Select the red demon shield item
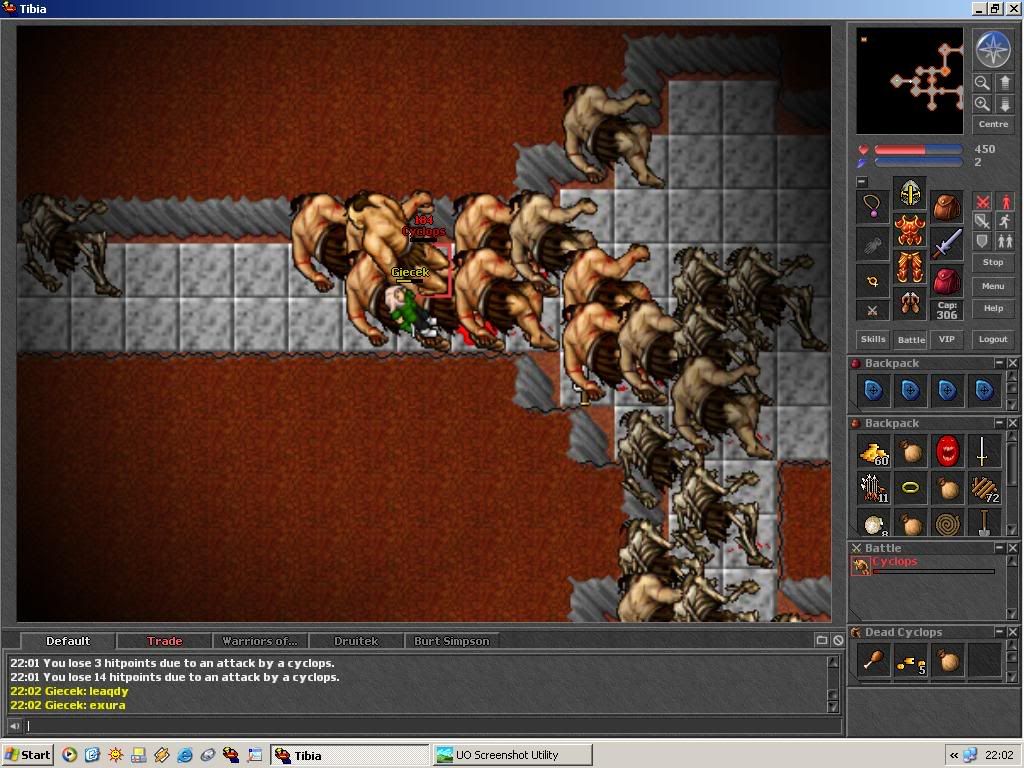Viewport: 1024px width, 768px height. pyautogui.click(x=947, y=452)
